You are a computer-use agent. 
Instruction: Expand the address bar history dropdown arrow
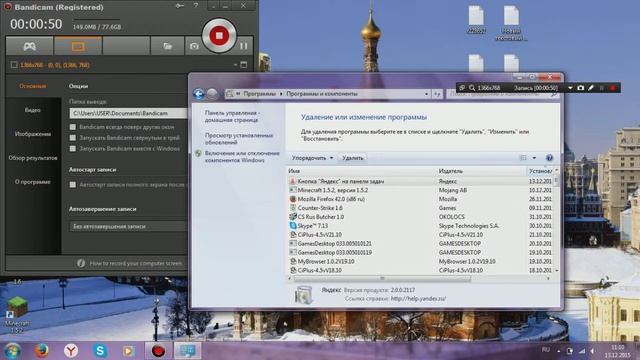click(426, 94)
